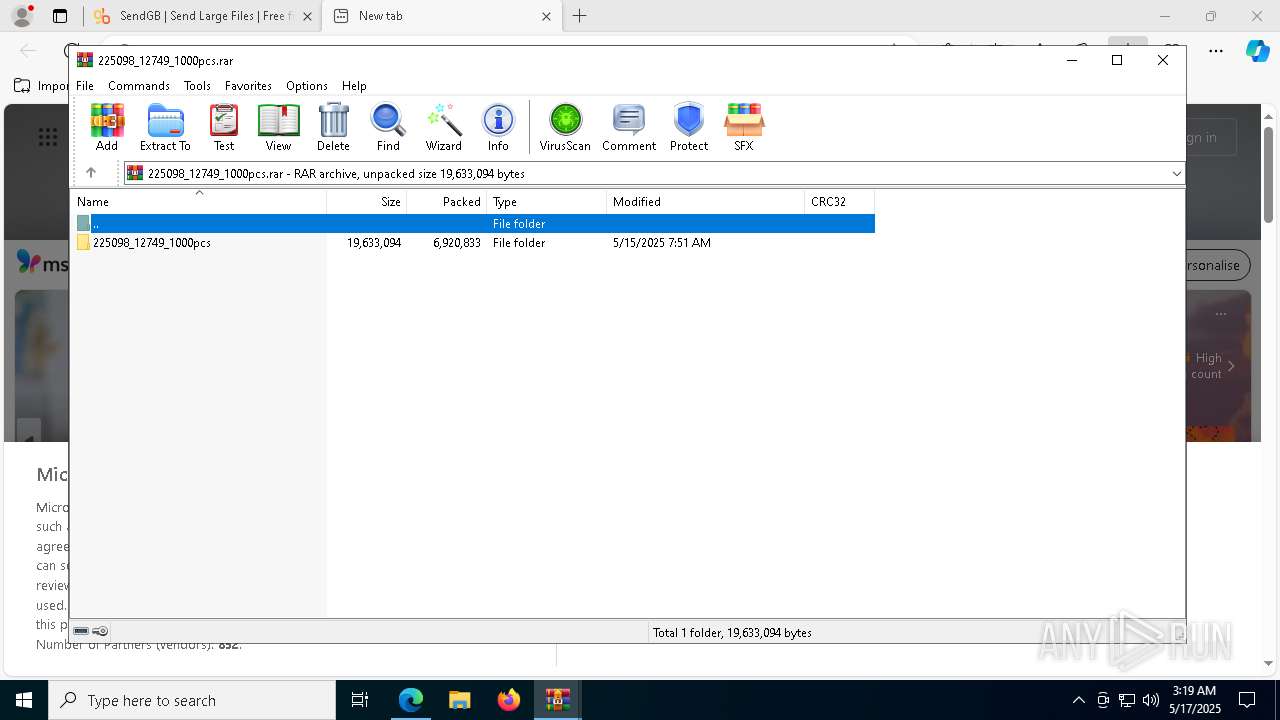Select the parent folder '..' row

tap(474, 223)
